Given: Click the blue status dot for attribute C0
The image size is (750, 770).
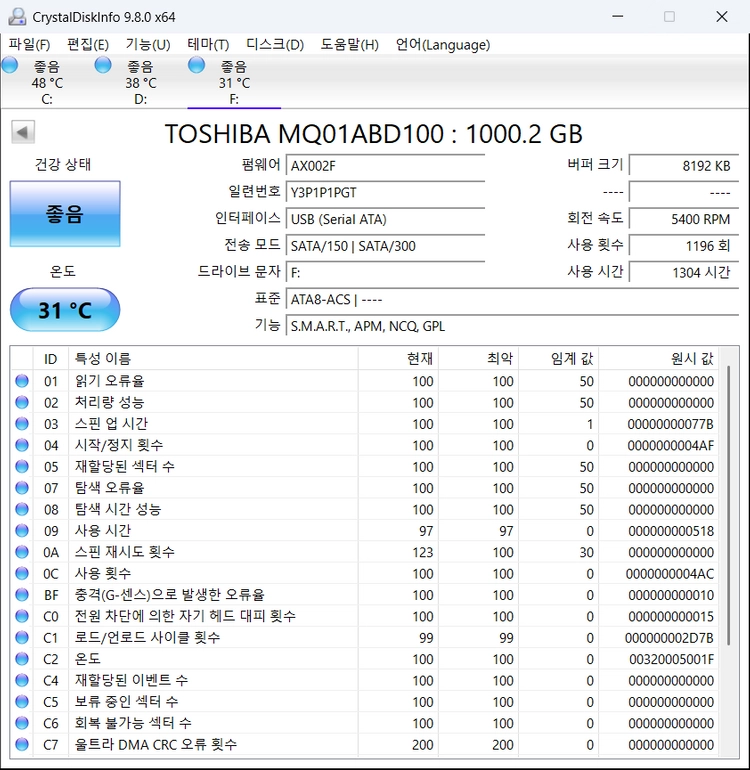Looking at the screenshot, I should [x=22, y=616].
